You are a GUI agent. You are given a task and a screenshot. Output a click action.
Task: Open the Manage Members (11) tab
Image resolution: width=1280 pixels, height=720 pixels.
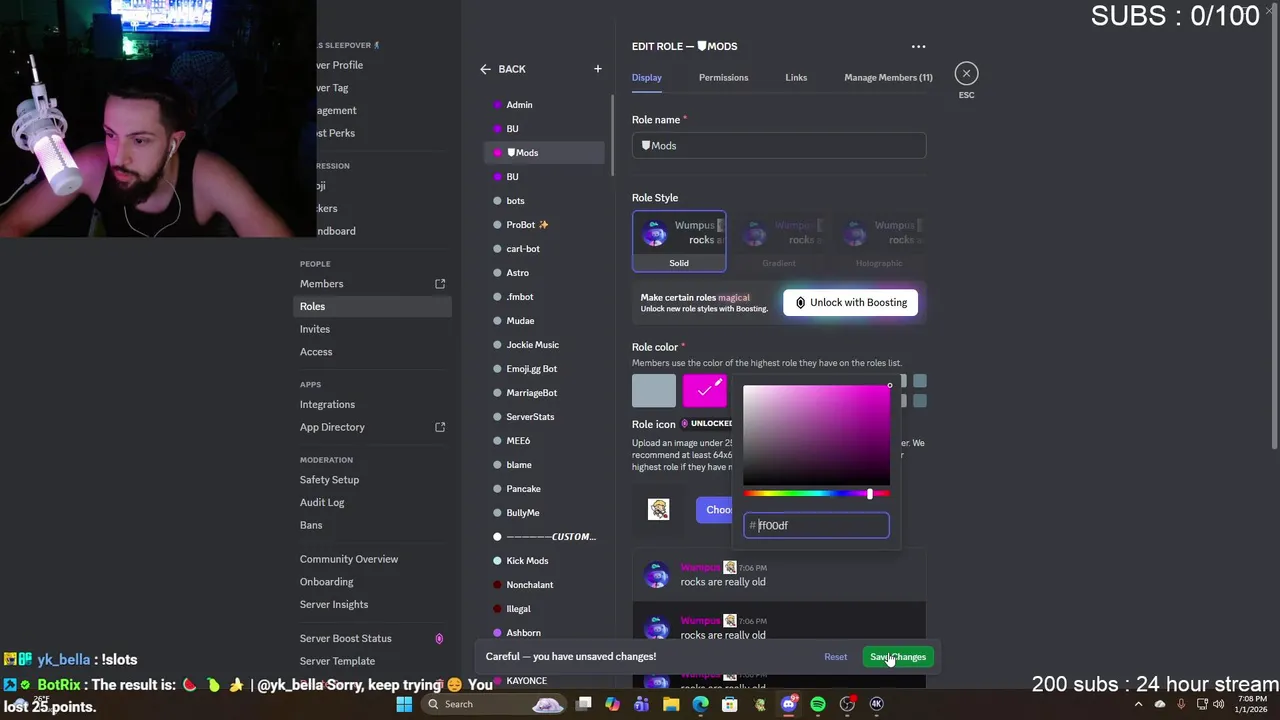click(x=888, y=78)
